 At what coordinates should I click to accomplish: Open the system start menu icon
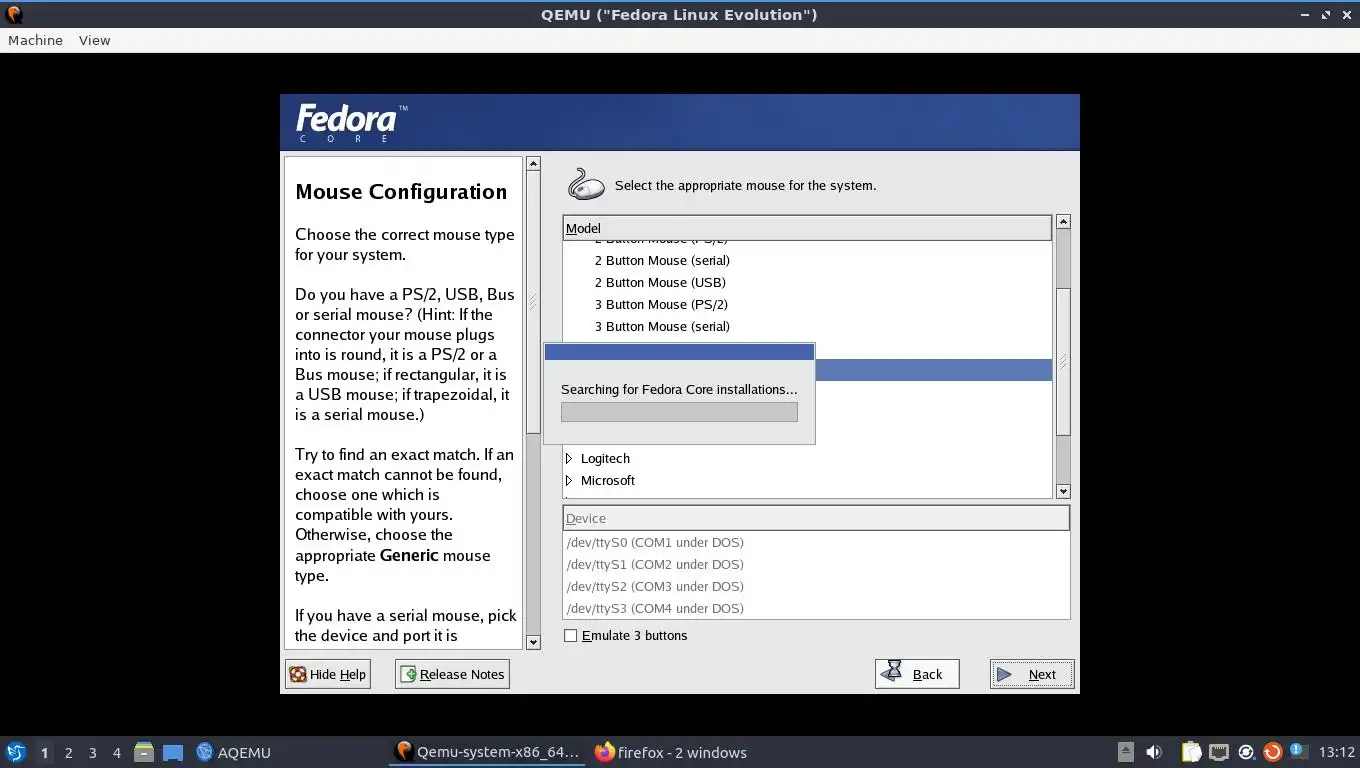[16, 752]
